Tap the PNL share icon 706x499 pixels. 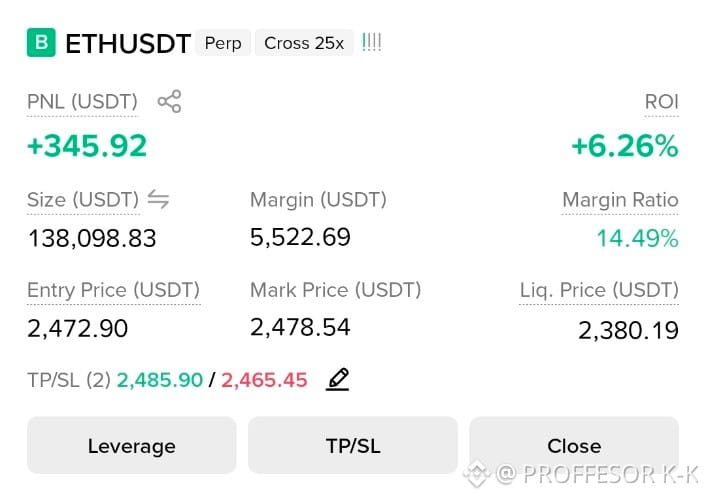[x=169, y=101]
